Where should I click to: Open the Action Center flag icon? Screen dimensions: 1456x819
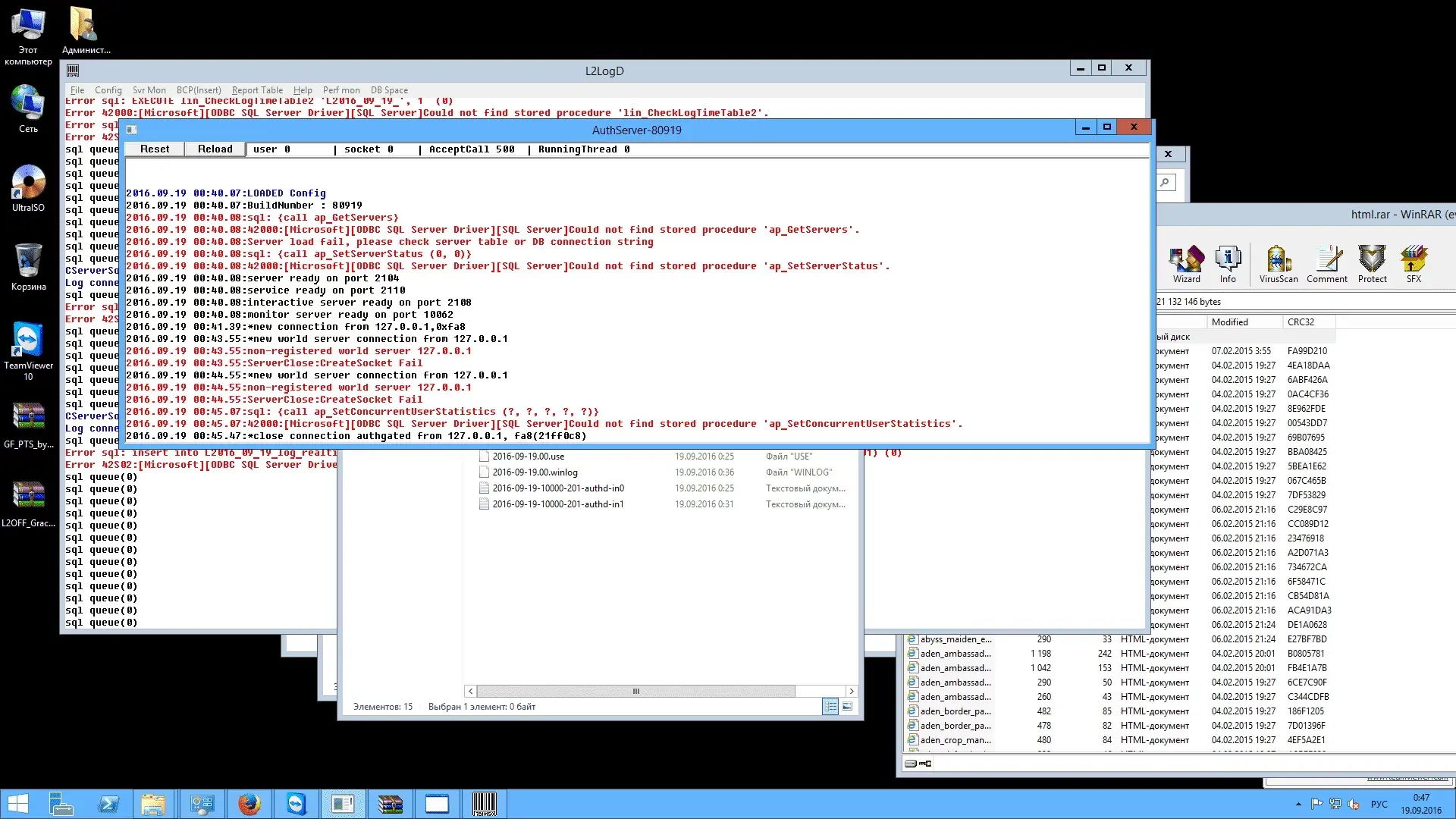point(1316,804)
